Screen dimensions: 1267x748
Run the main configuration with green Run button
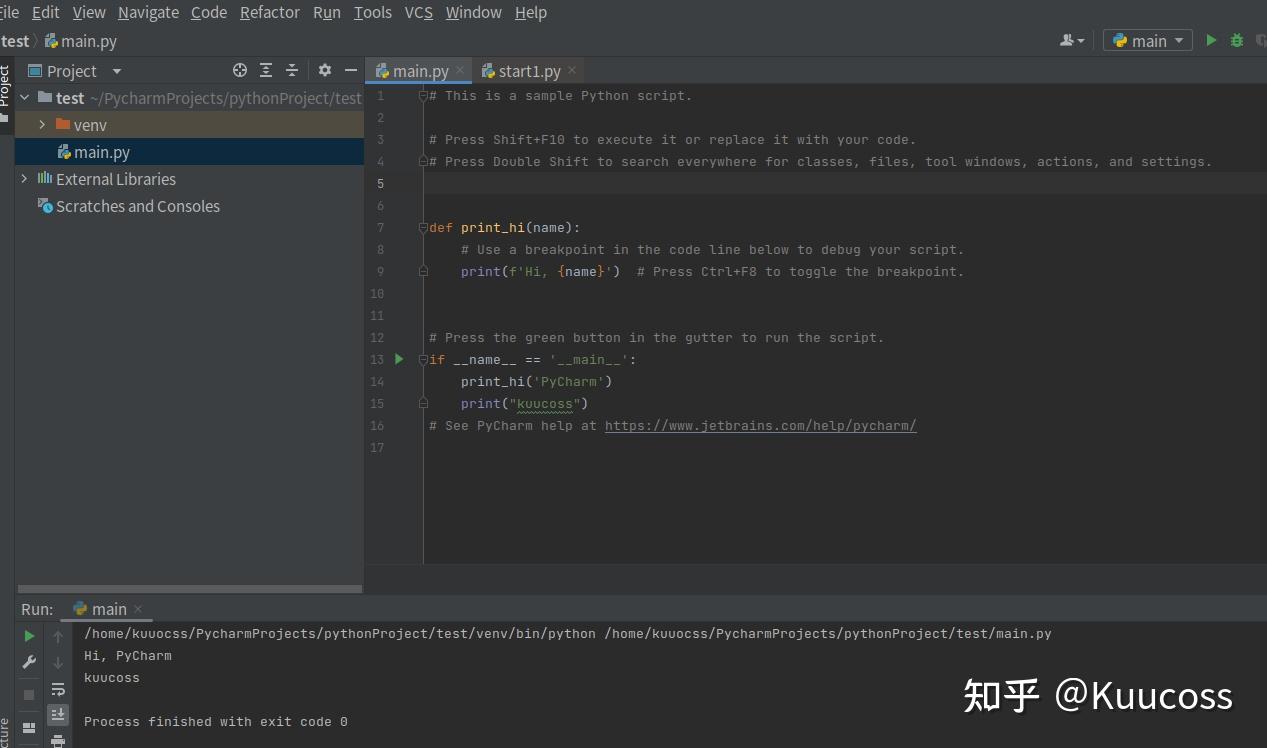1211,40
